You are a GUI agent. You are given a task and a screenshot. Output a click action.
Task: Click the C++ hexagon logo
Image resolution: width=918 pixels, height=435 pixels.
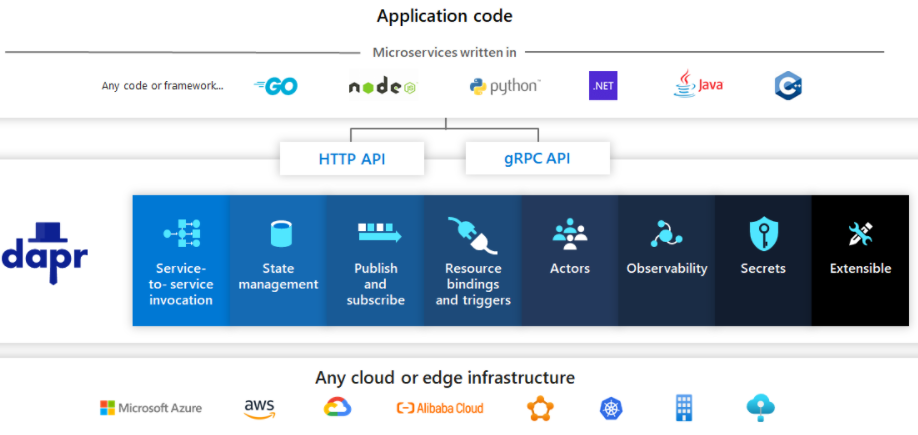click(x=788, y=86)
